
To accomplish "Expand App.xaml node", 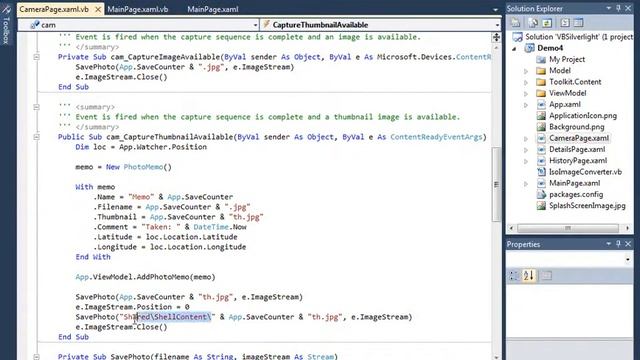I will pyautogui.click(x=526, y=105).
